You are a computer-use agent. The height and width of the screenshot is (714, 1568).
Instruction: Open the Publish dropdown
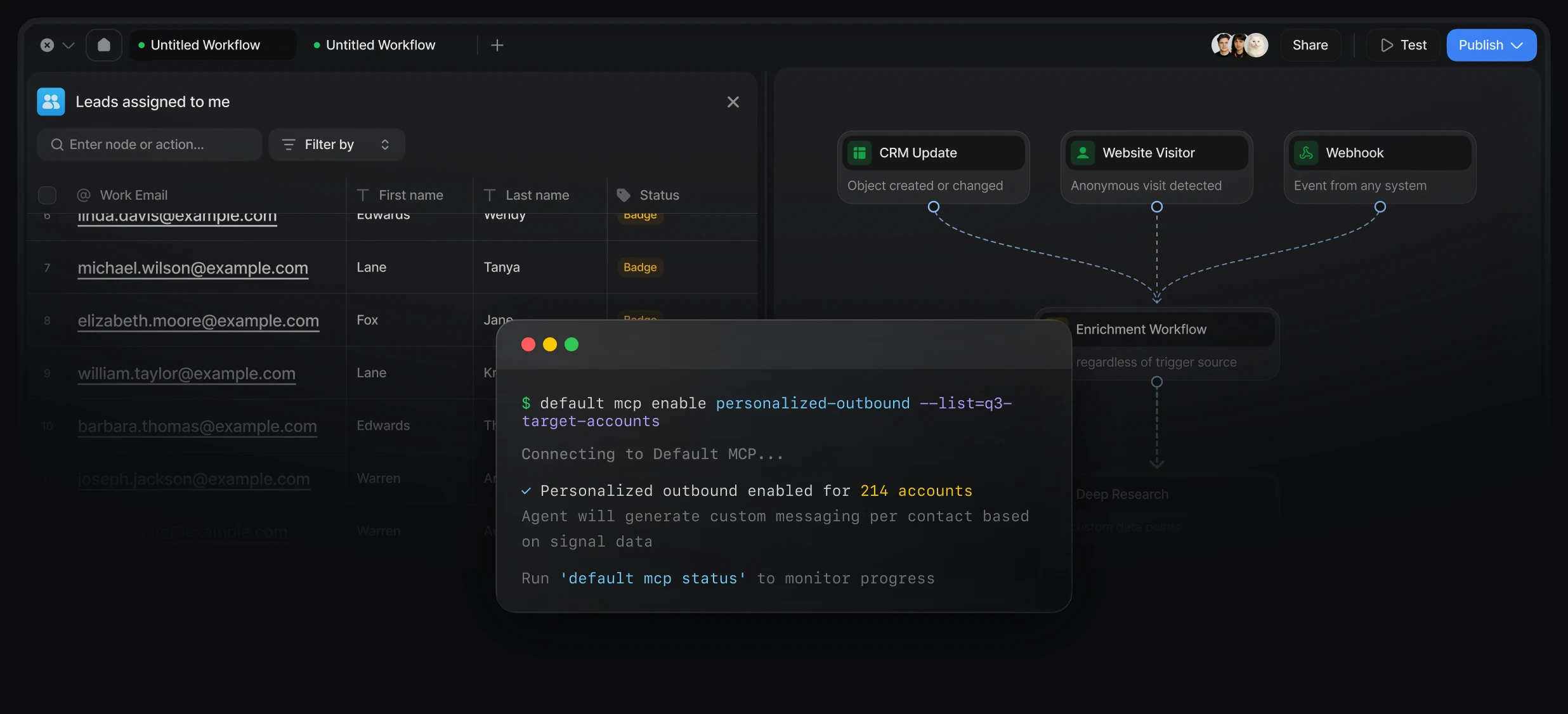[x=1491, y=45]
